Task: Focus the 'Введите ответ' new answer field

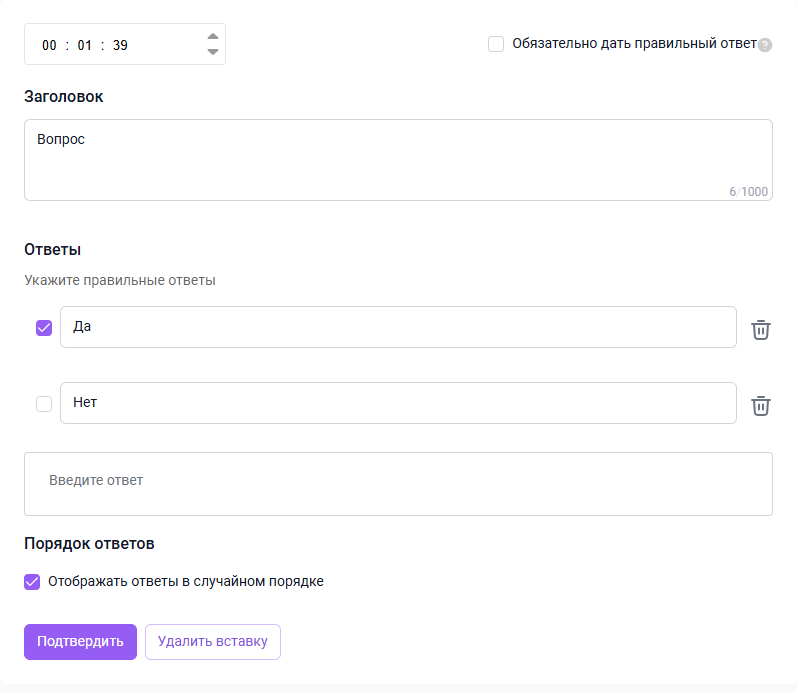Action: [398, 484]
